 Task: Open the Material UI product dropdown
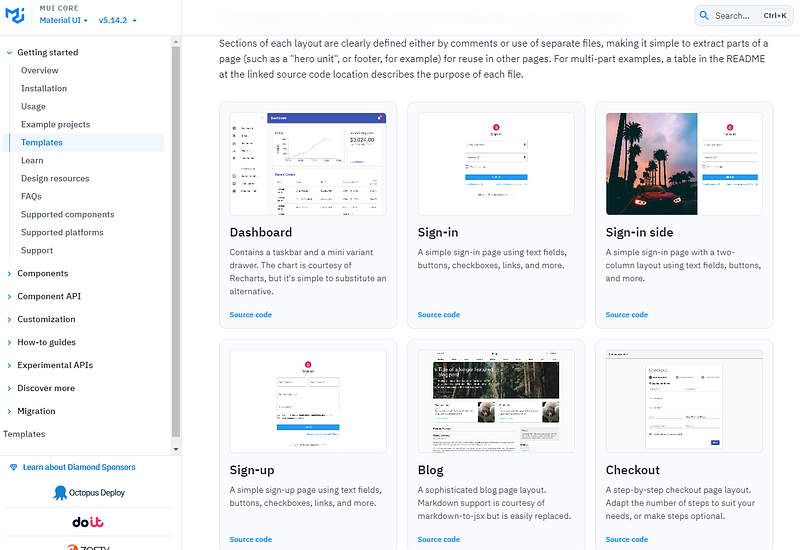coord(64,20)
